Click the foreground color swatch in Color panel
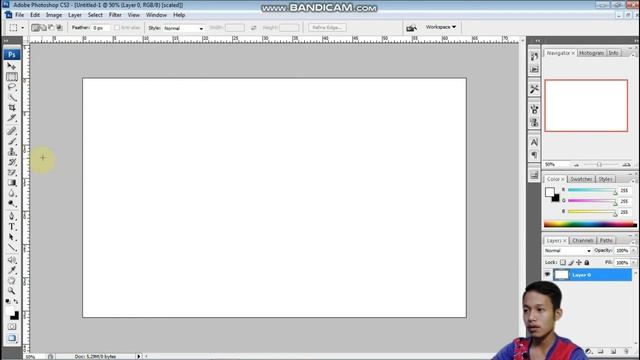The width and height of the screenshot is (640, 360). pyautogui.click(x=549, y=192)
